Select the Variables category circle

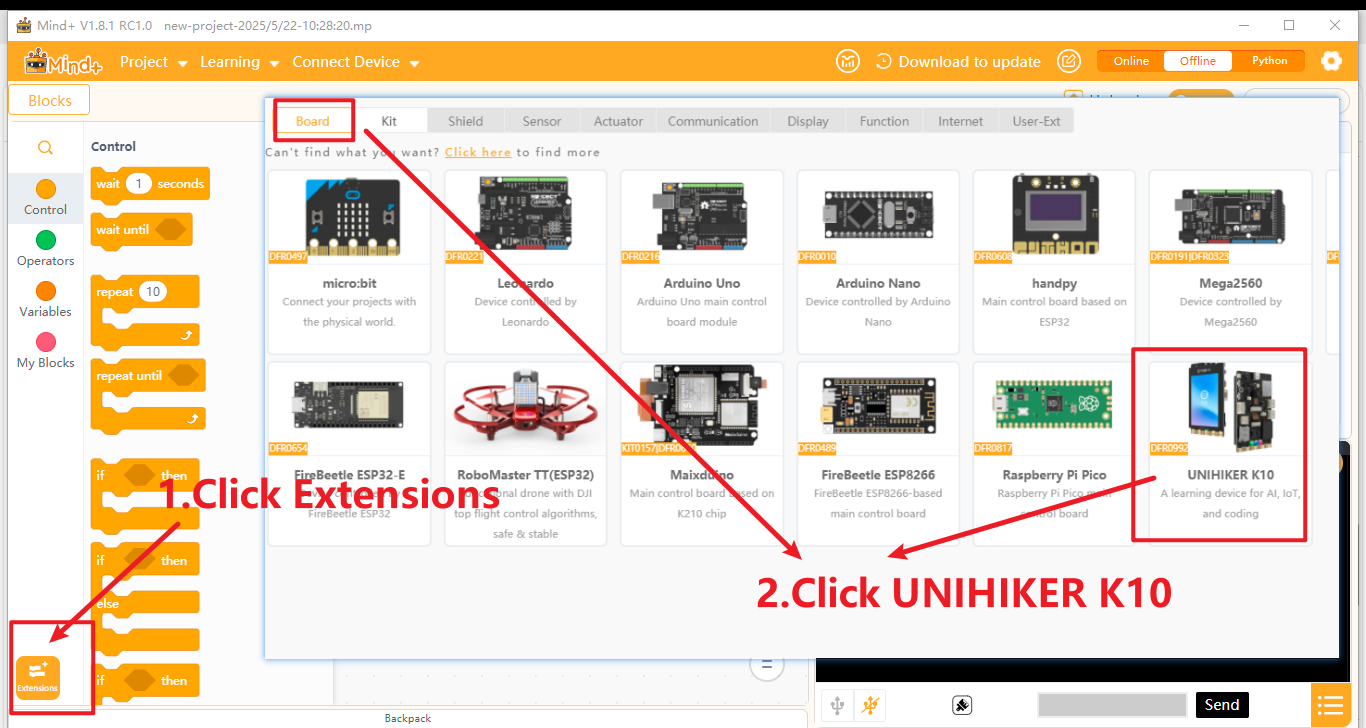point(46,291)
